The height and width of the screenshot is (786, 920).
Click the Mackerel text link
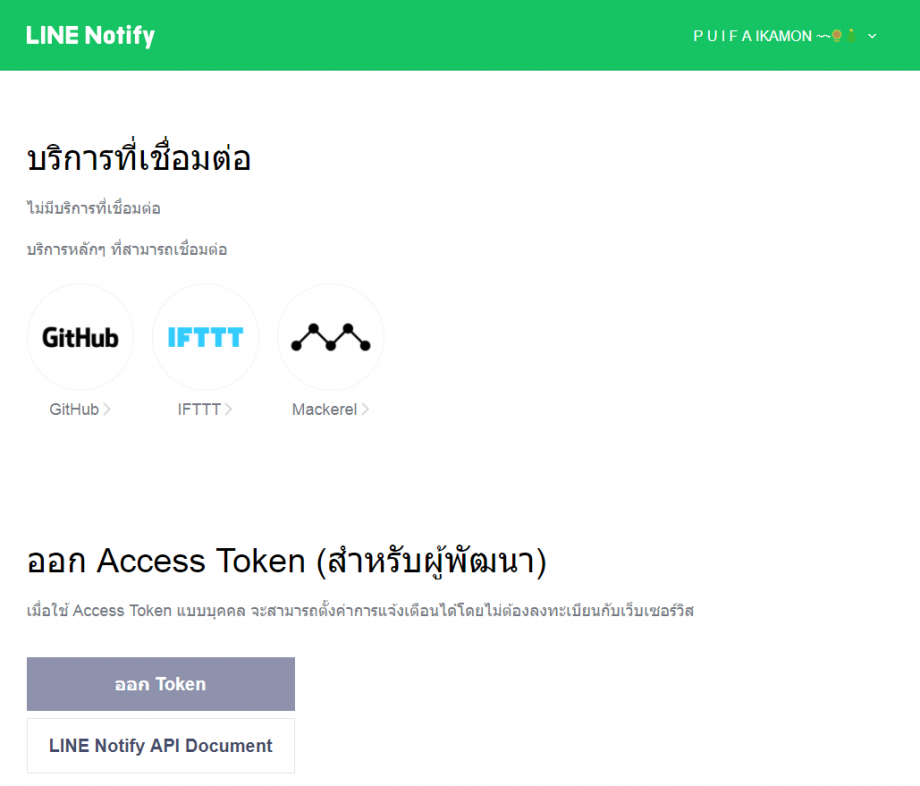coord(327,409)
